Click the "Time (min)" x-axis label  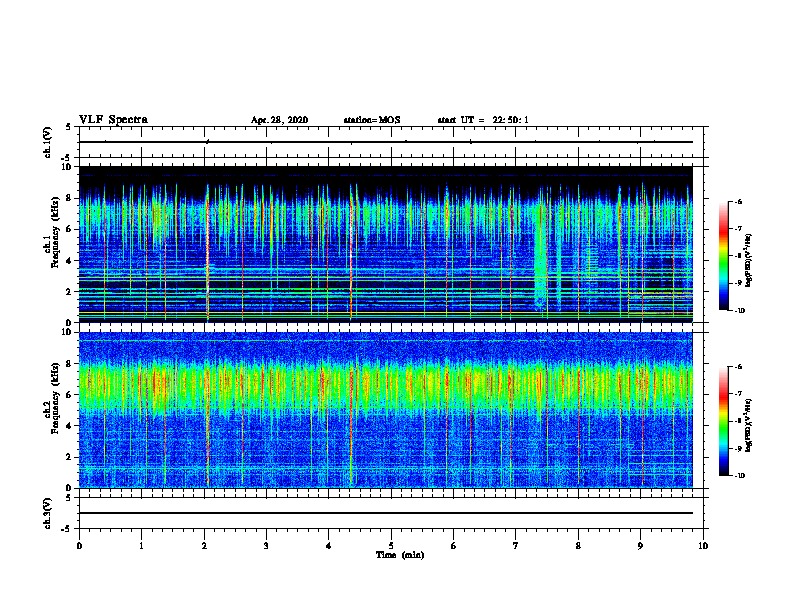pyautogui.click(x=400, y=555)
